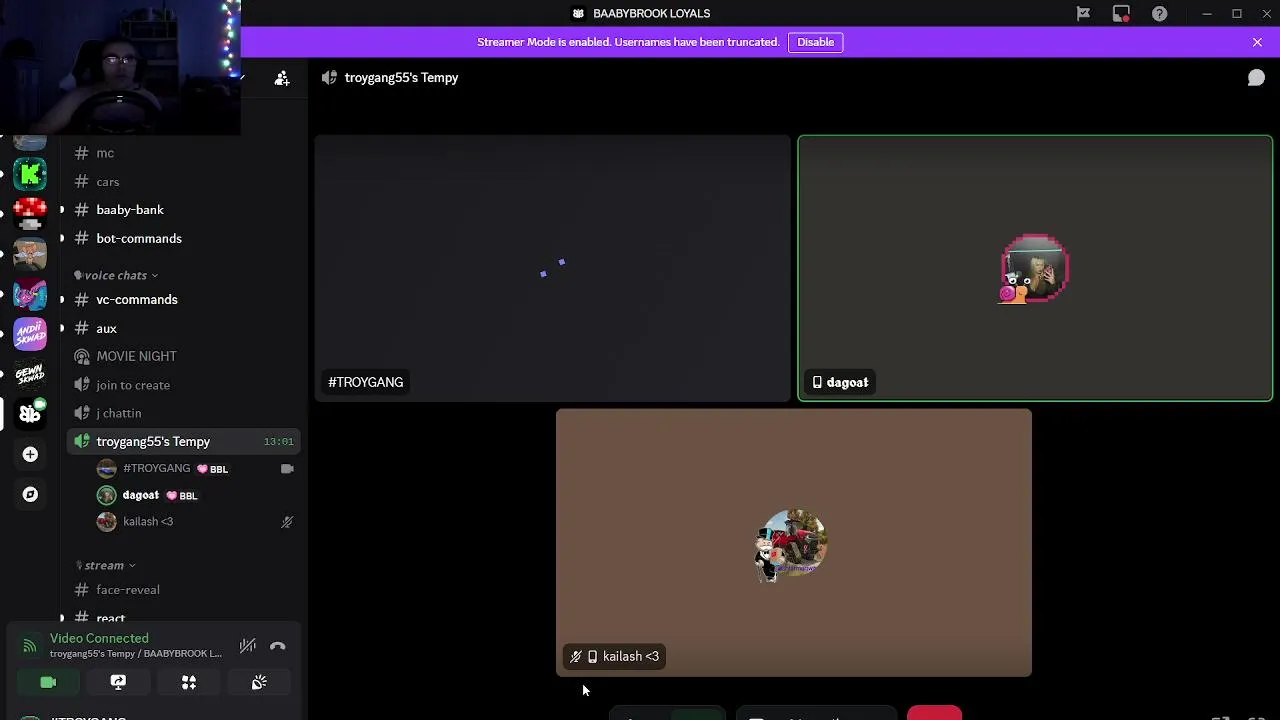The image size is (1280, 720).
Task: Toggle camera with the green video button
Action: [x=48, y=682]
